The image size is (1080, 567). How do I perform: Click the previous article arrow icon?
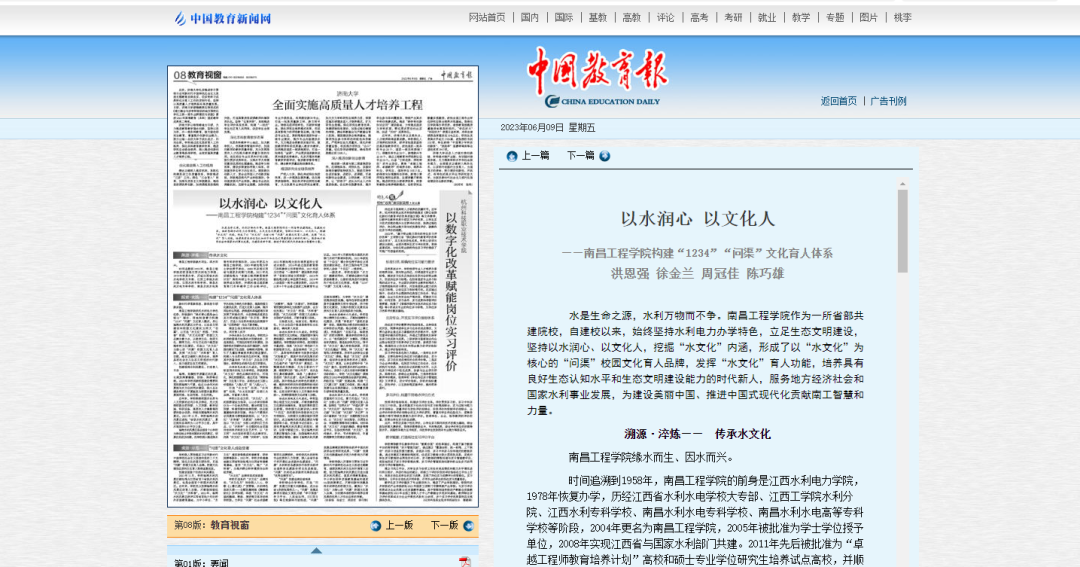tap(512, 156)
